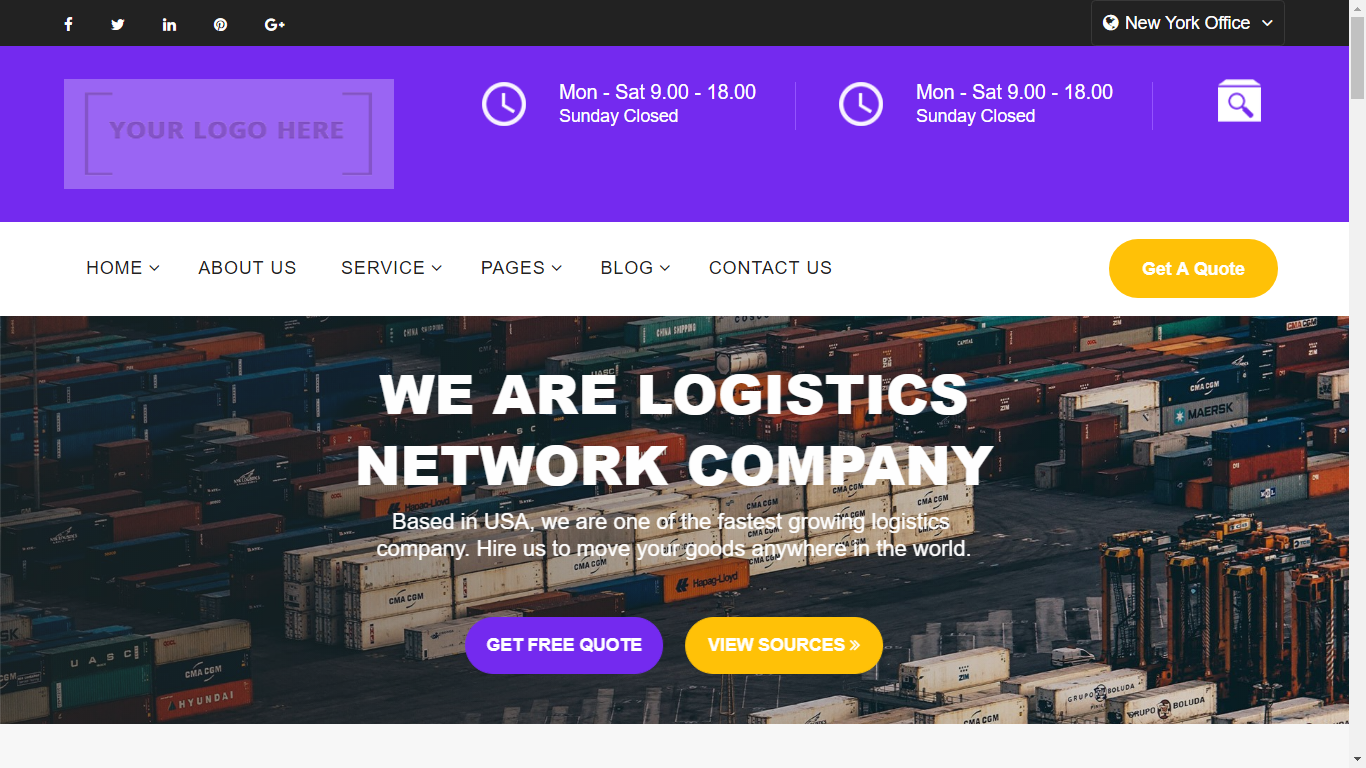The height and width of the screenshot is (768, 1366).
Task: Click the VIEW SOURCES button
Action: (784, 645)
